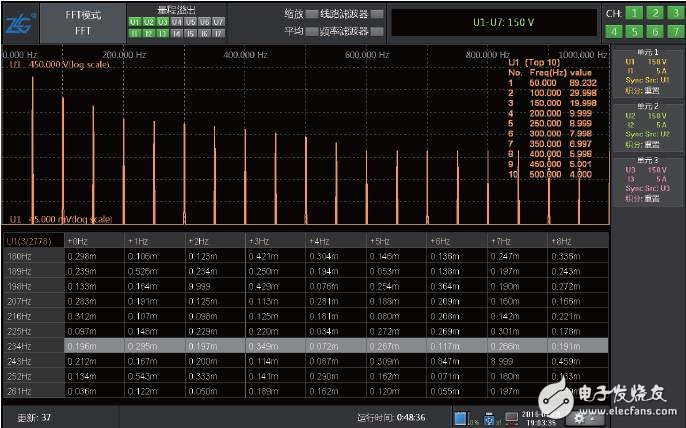Toggle the 平均 averaging indicator
The image size is (686, 428).
312,31
